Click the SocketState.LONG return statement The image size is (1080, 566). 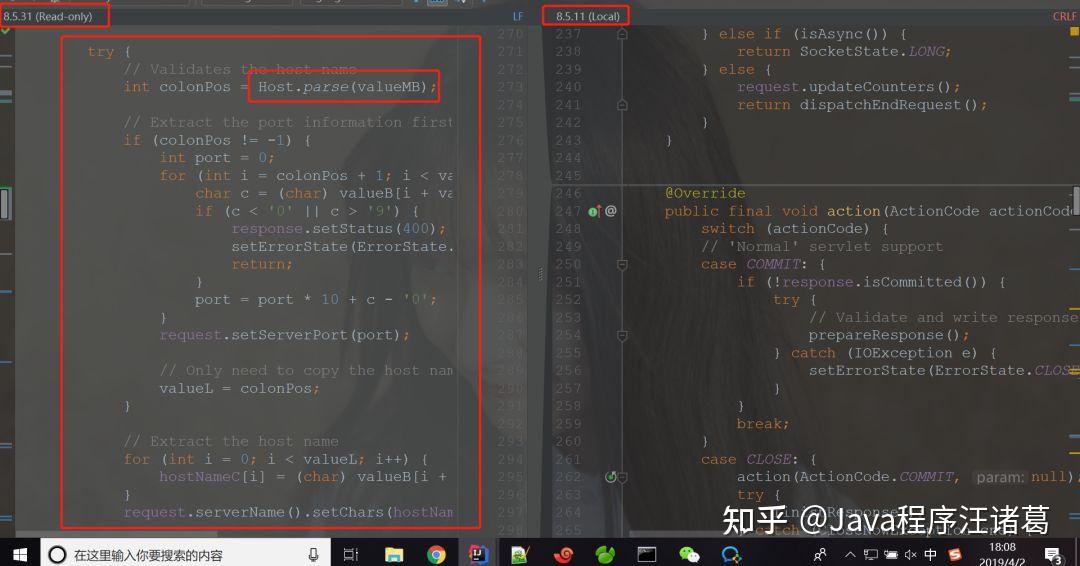point(844,52)
